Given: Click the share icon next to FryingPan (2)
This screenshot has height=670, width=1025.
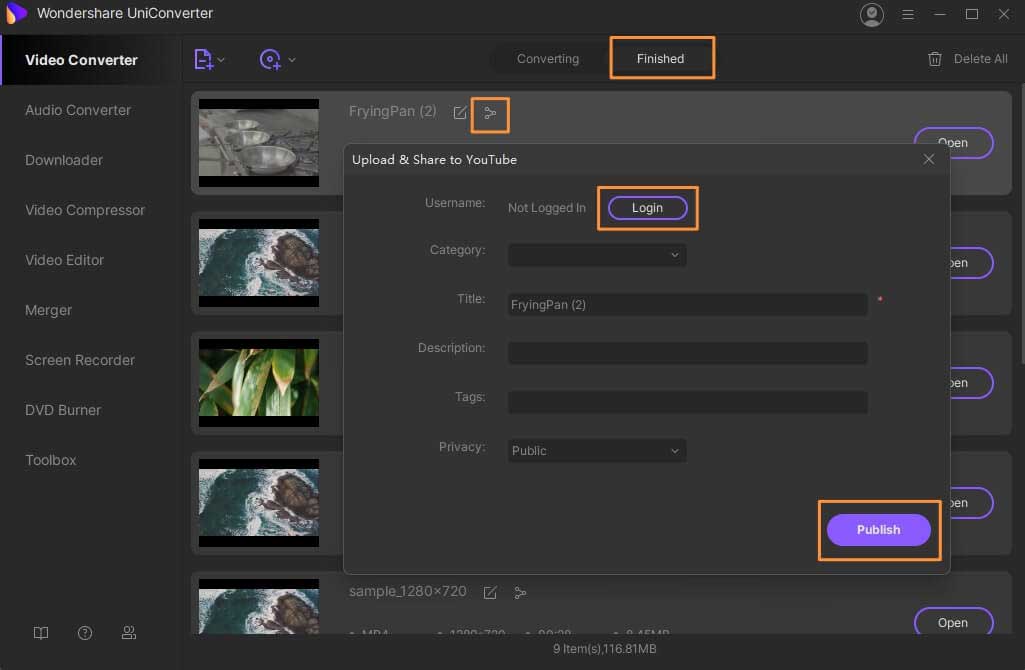Looking at the screenshot, I should click(490, 113).
